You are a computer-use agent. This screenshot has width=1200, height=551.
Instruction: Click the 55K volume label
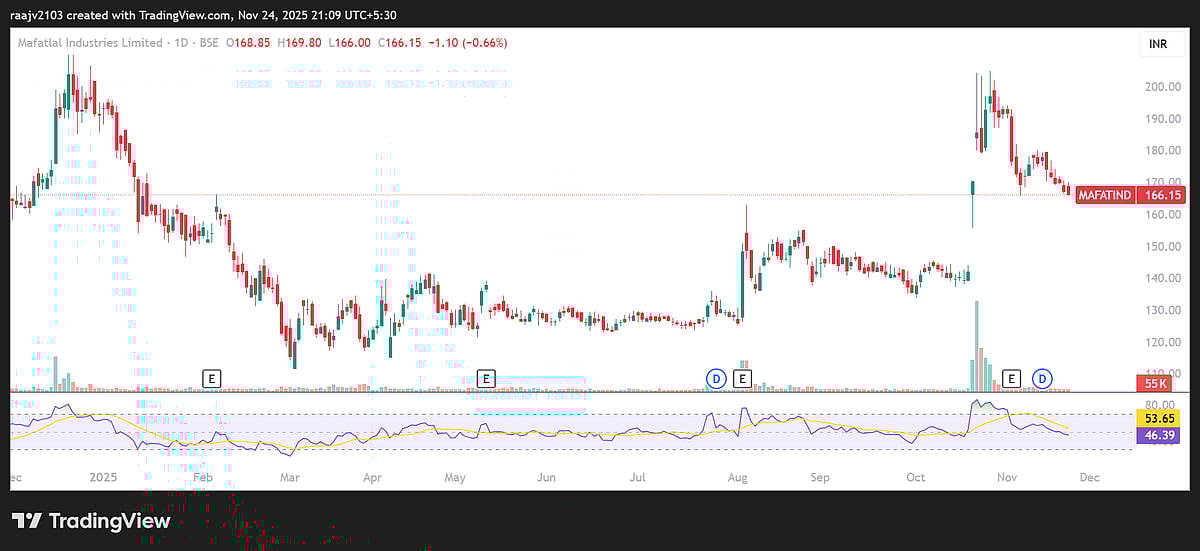[x=1157, y=384]
